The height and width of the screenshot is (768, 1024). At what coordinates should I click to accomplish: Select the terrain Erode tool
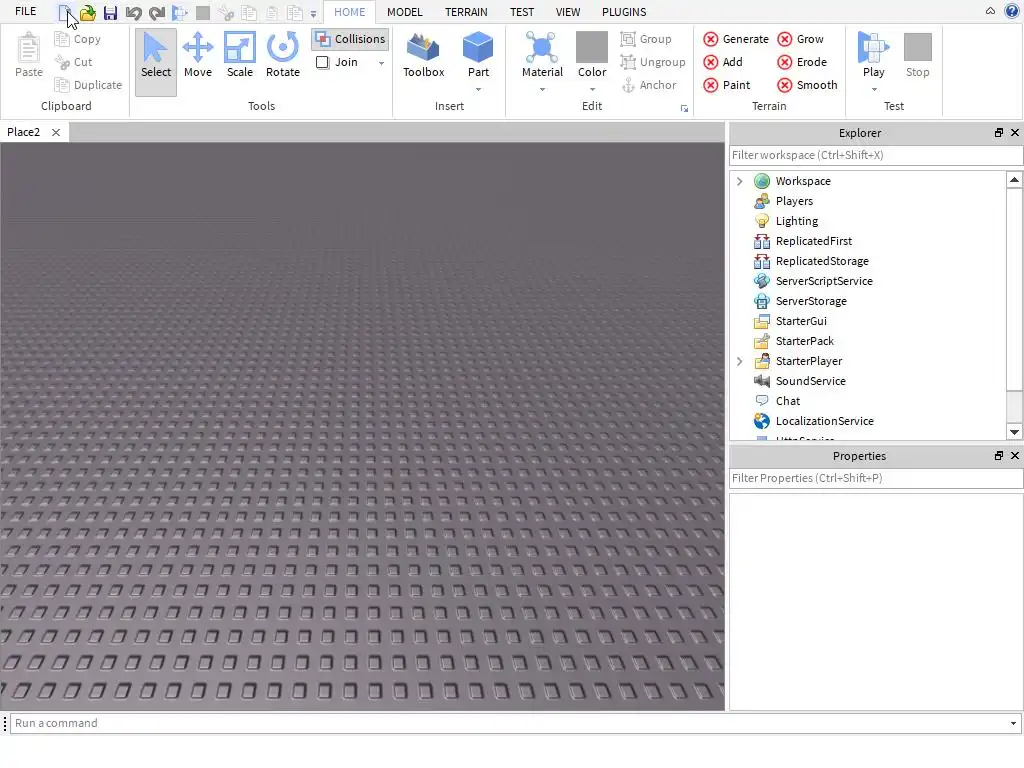(x=802, y=62)
